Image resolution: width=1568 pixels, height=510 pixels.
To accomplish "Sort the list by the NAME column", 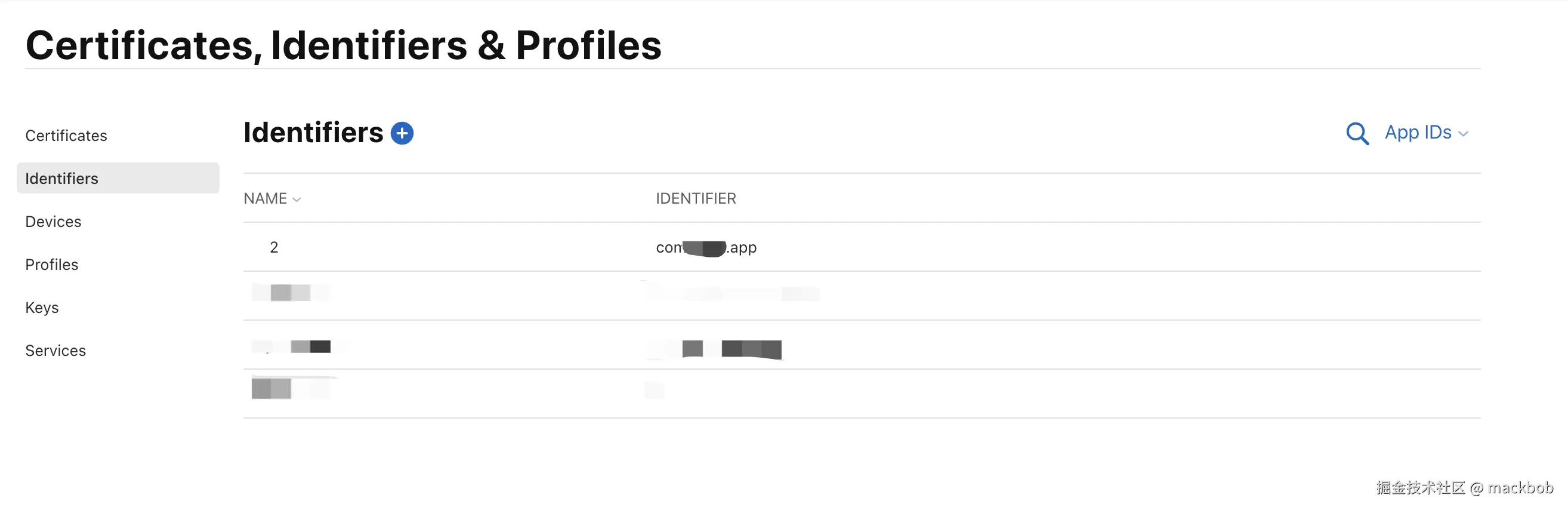I will click(x=272, y=199).
